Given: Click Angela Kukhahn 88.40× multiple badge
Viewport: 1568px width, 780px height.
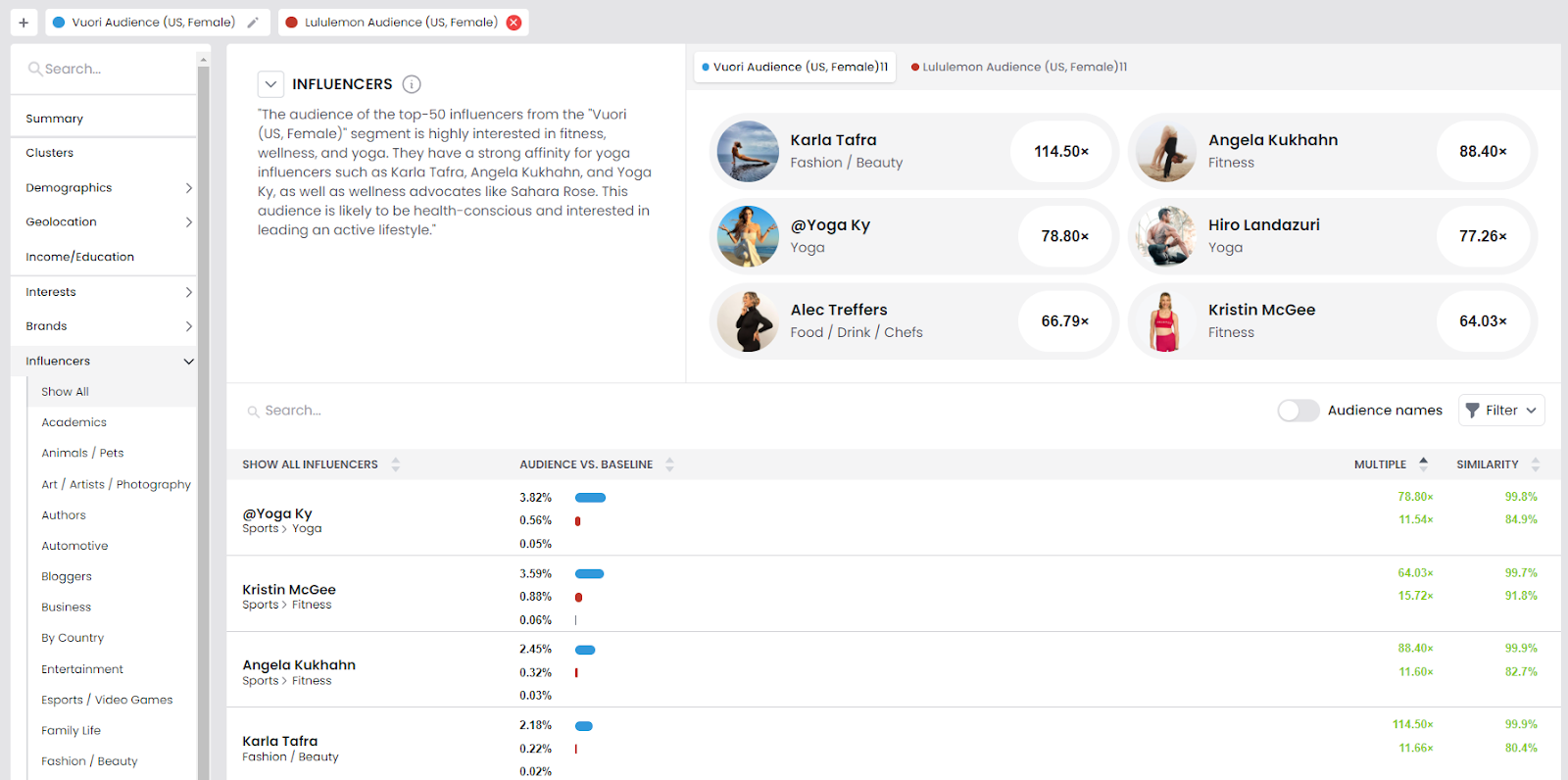Looking at the screenshot, I should point(1483,152).
